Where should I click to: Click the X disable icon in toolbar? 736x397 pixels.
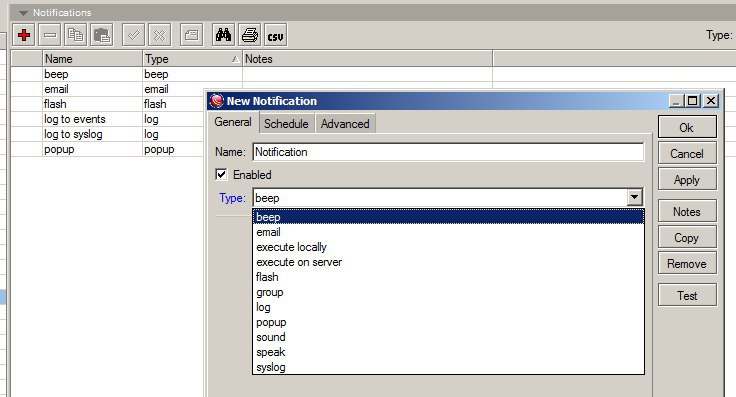160,35
